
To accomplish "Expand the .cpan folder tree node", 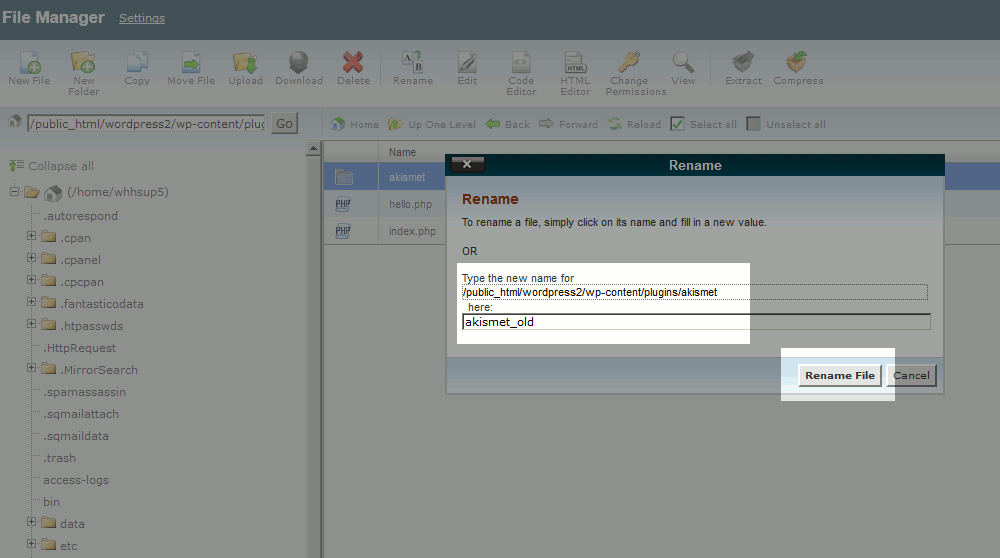I will point(32,237).
